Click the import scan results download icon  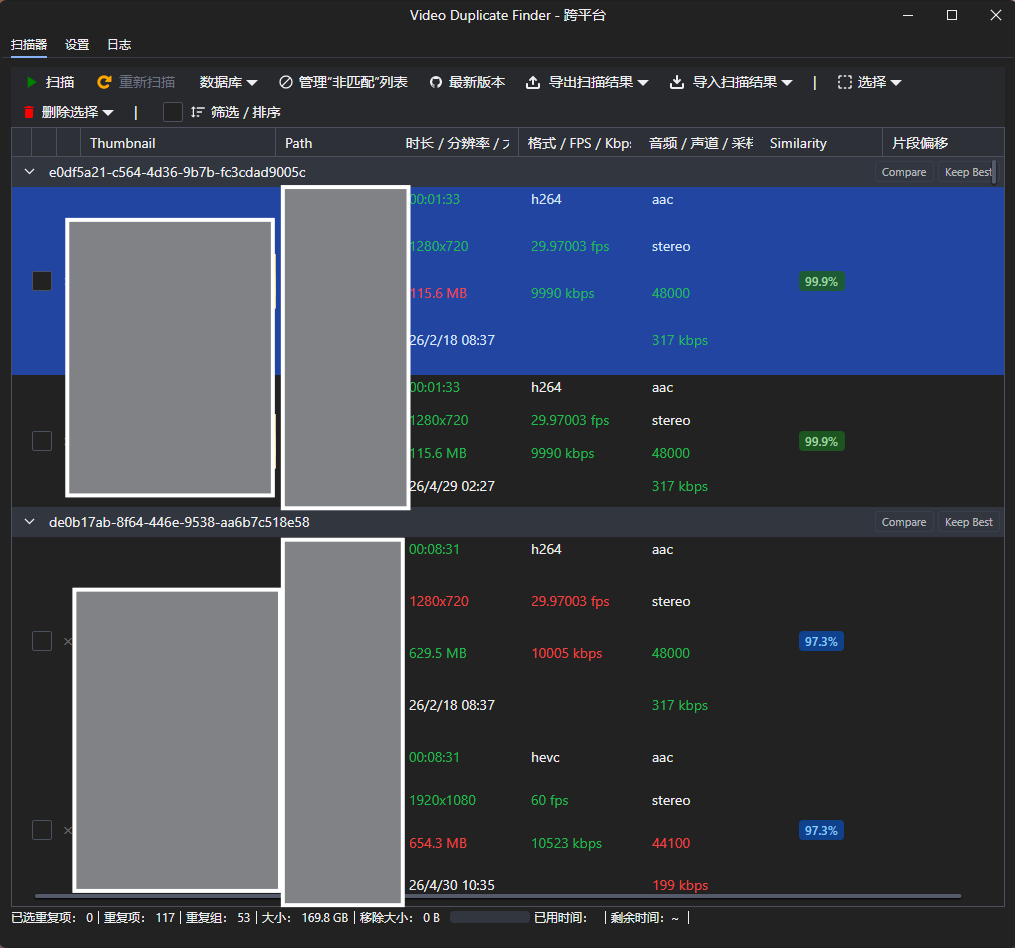(x=676, y=82)
